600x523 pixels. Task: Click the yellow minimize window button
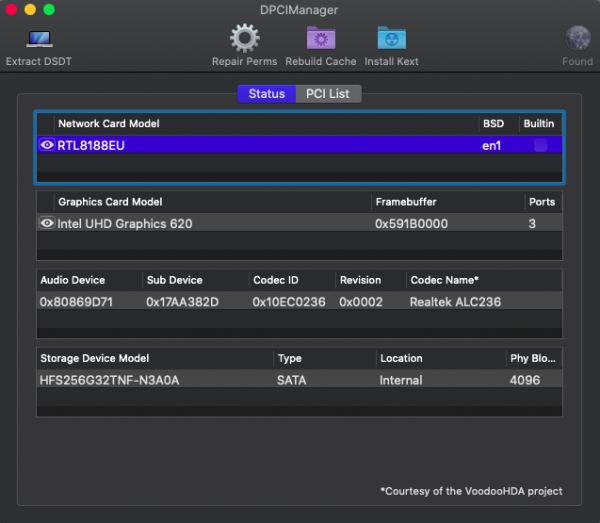[x=30, y=9]
